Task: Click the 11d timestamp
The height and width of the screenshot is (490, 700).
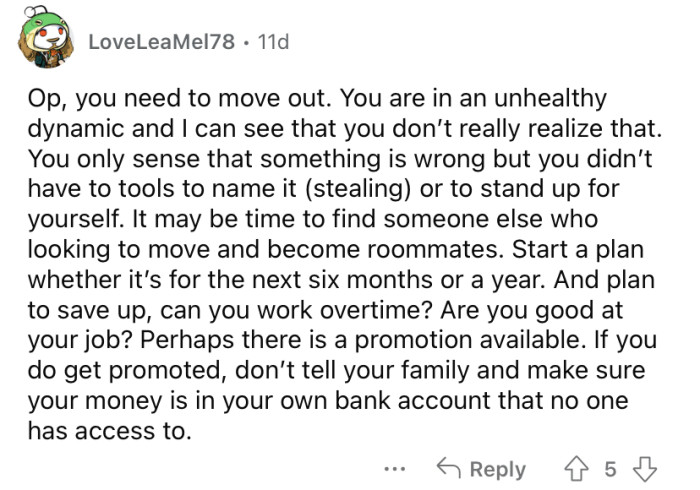Action: (x=272, y=42)
